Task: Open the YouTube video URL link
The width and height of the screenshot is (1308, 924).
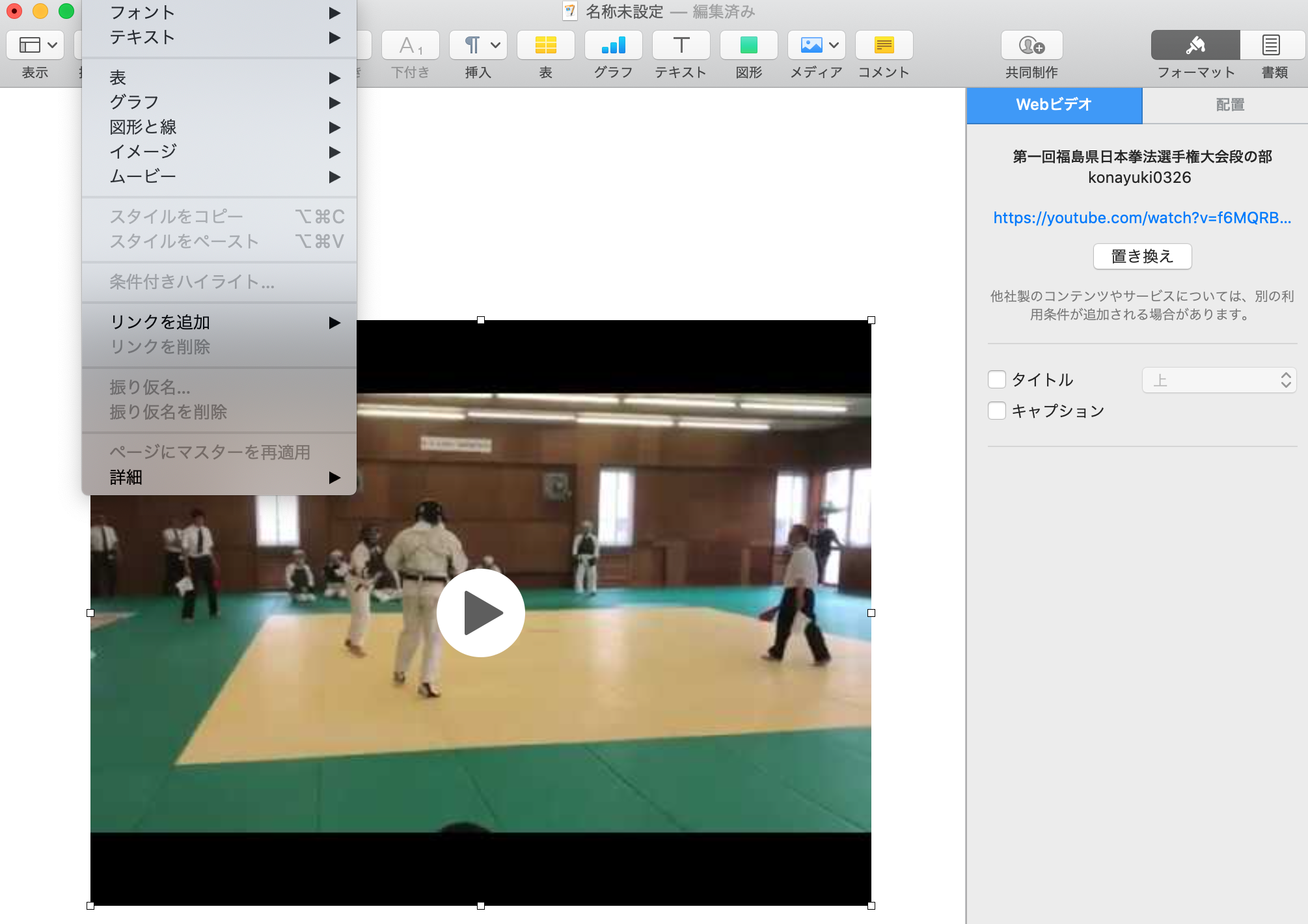Action: (x=1142, y=218)
